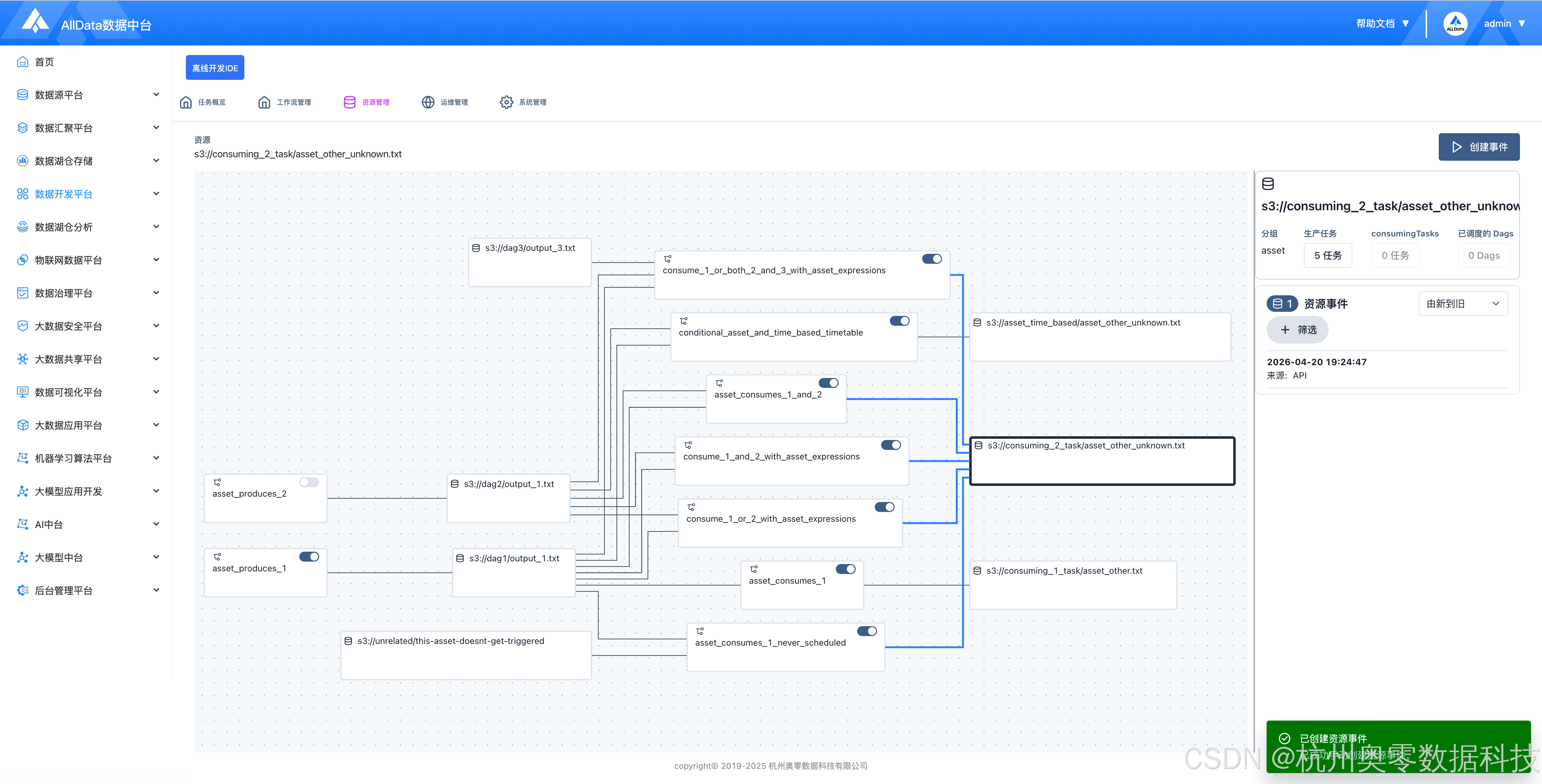Enable the asset_produces_2 DAG toggle
The height and width of the screenshot is (784, 1542).
pos(309,483)
